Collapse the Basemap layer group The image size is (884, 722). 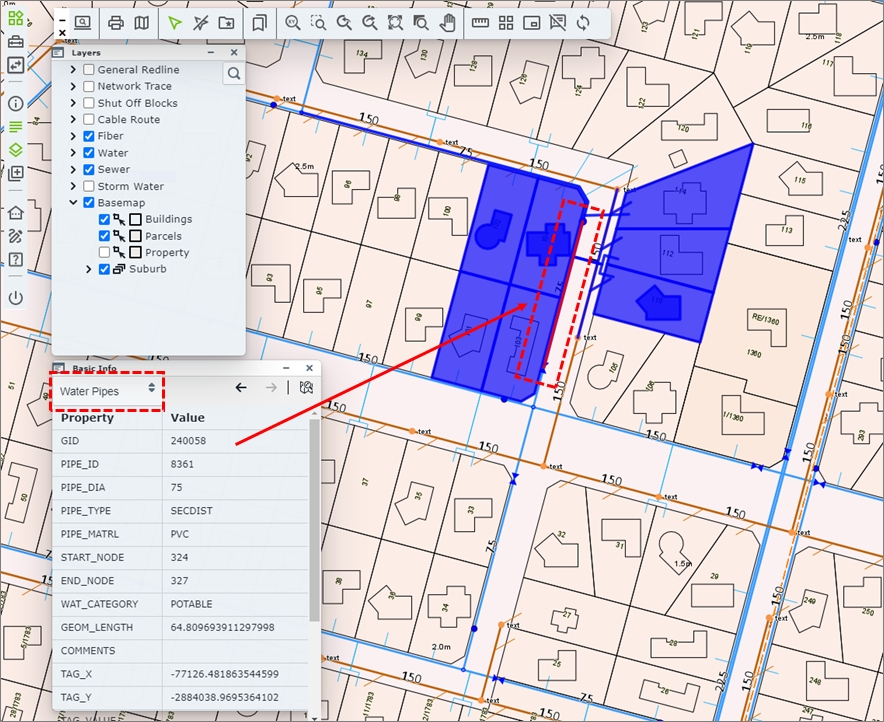73,203
